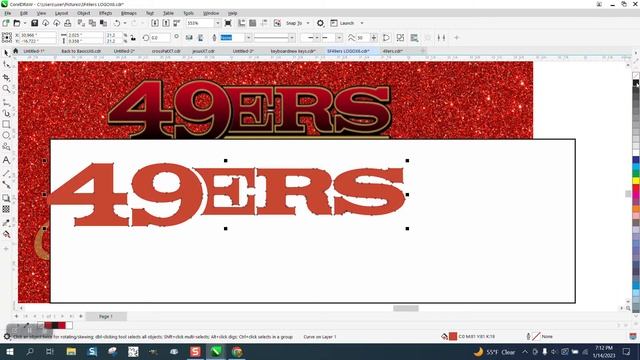Screen dimensions: 640x360
Task: Pick the red swatch in document palette
Action: coord(61,325)
